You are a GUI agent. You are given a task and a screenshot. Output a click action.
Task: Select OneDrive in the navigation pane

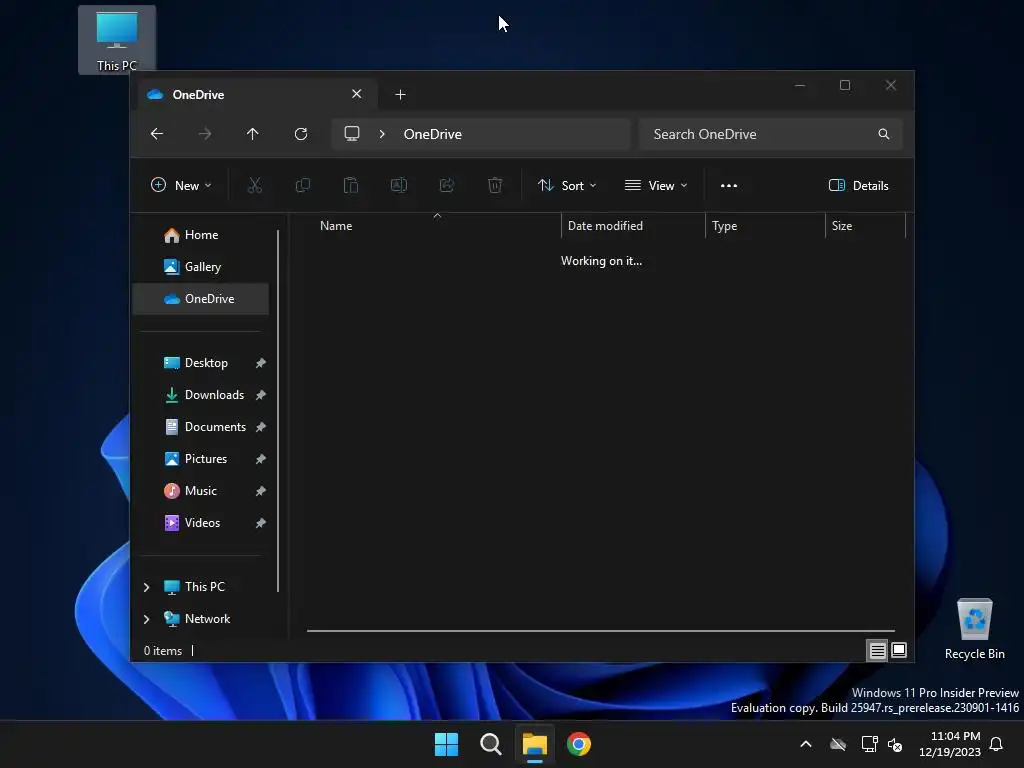201,299
